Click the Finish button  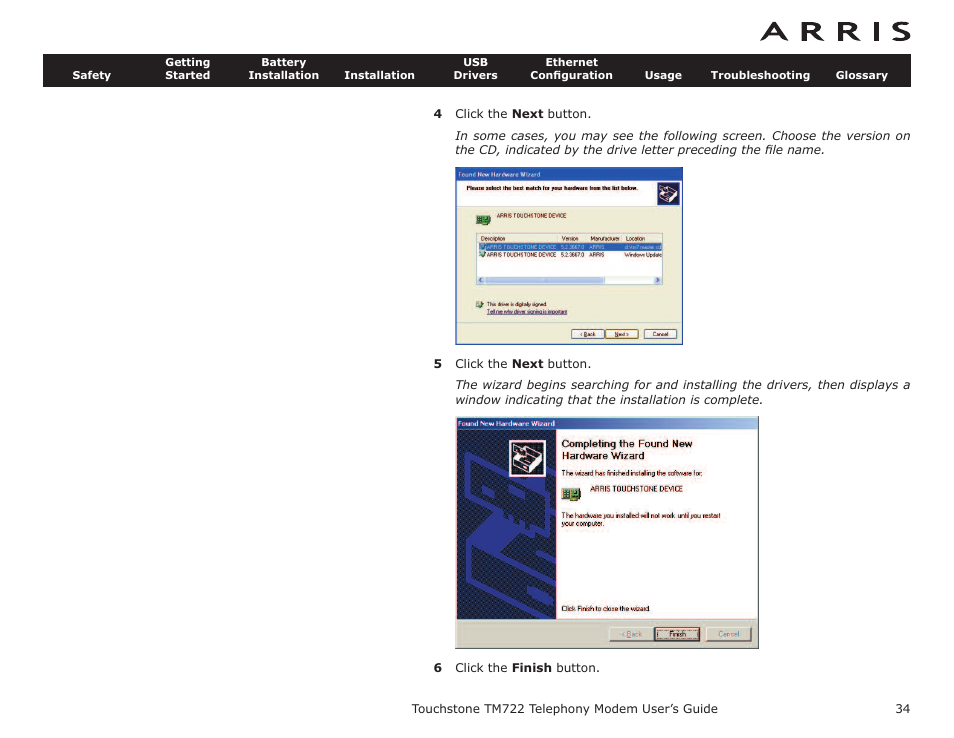point(677,634)
